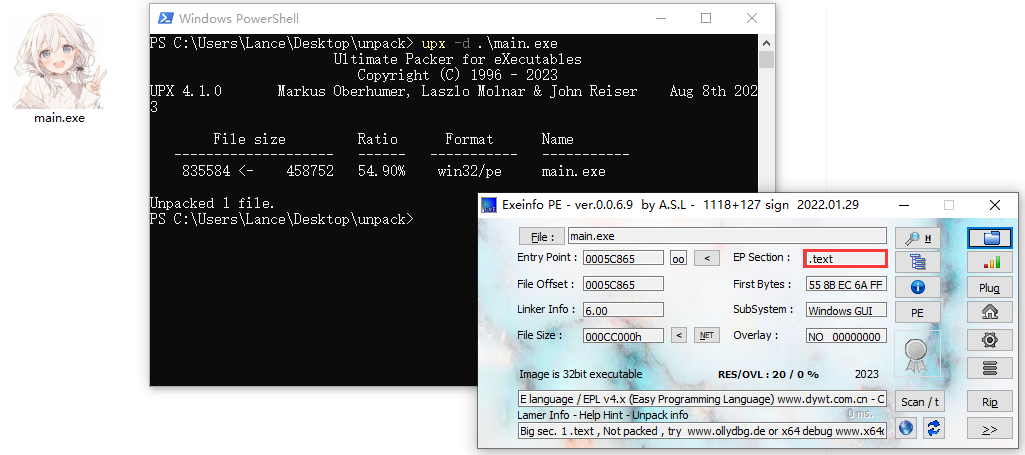Minimize the Exeinfo PE window

tap(905, 205)
